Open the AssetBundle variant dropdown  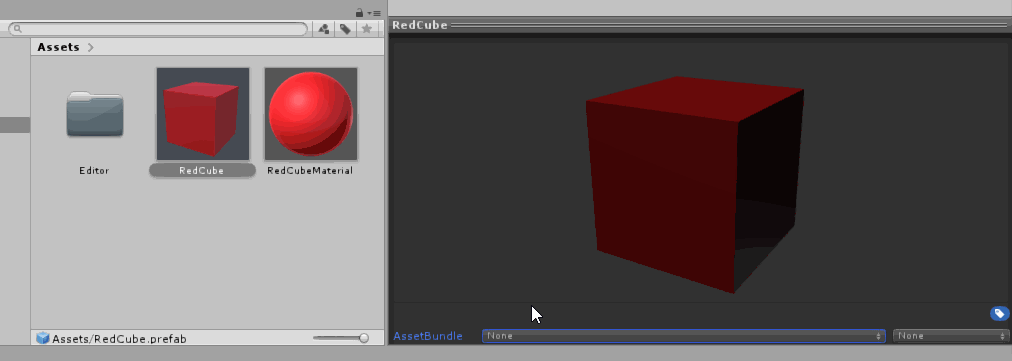pos(950,336)
